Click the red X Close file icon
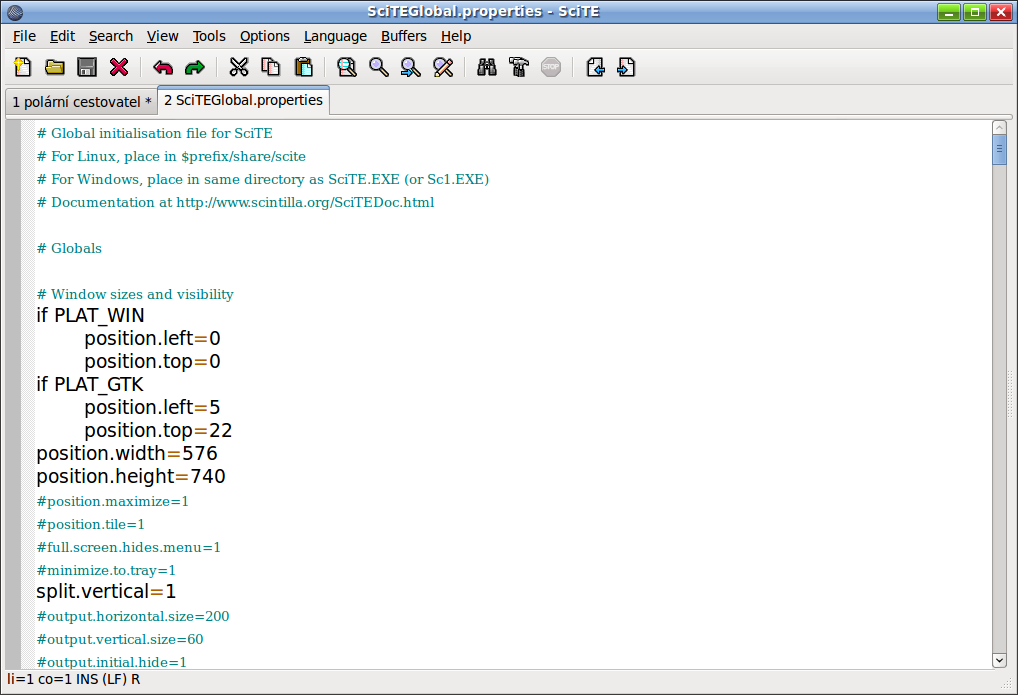This screenshot has height=695, width=1018. [119, 67]
